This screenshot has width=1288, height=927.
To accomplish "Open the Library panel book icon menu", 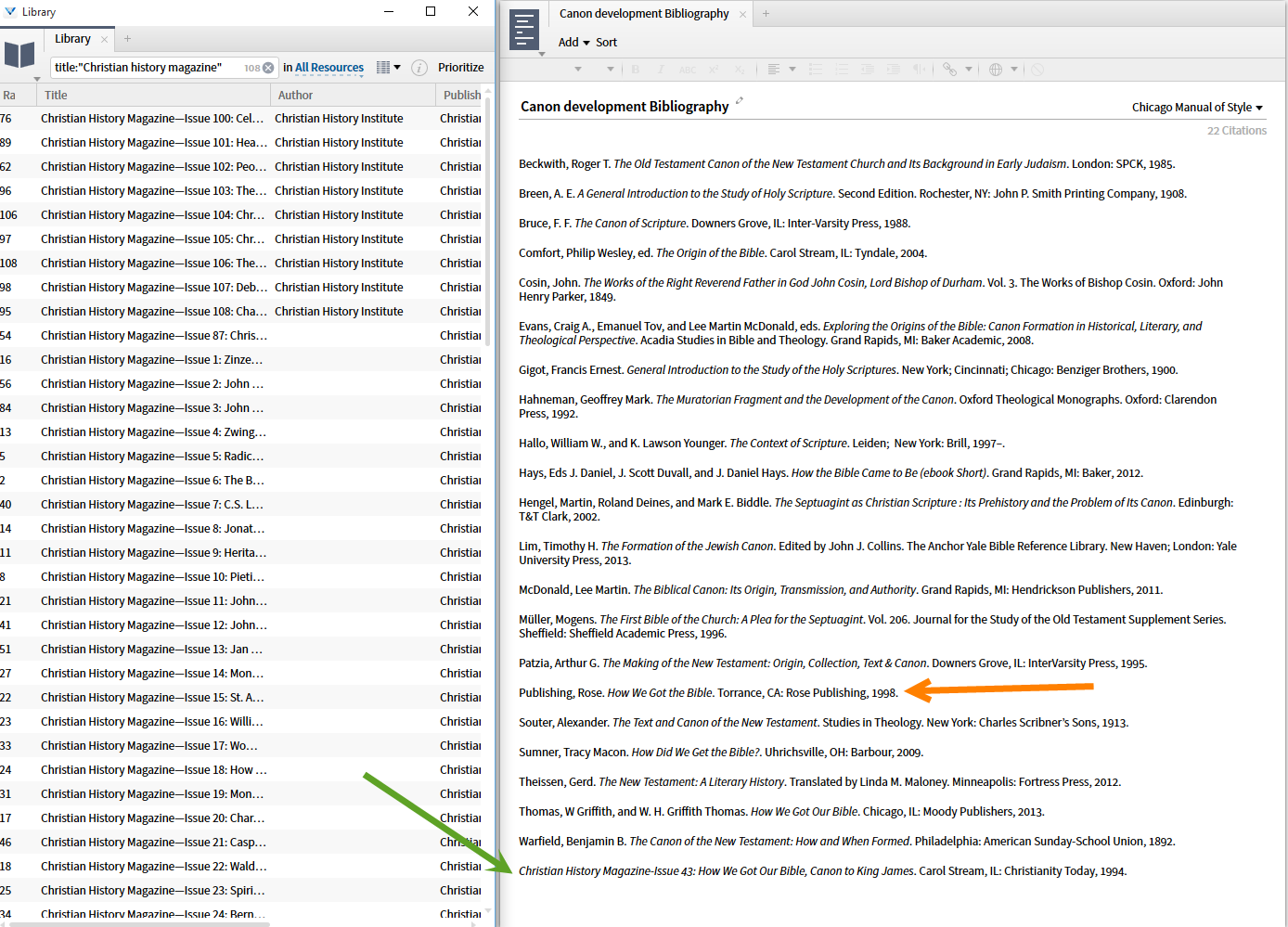I will click(19, 54).
